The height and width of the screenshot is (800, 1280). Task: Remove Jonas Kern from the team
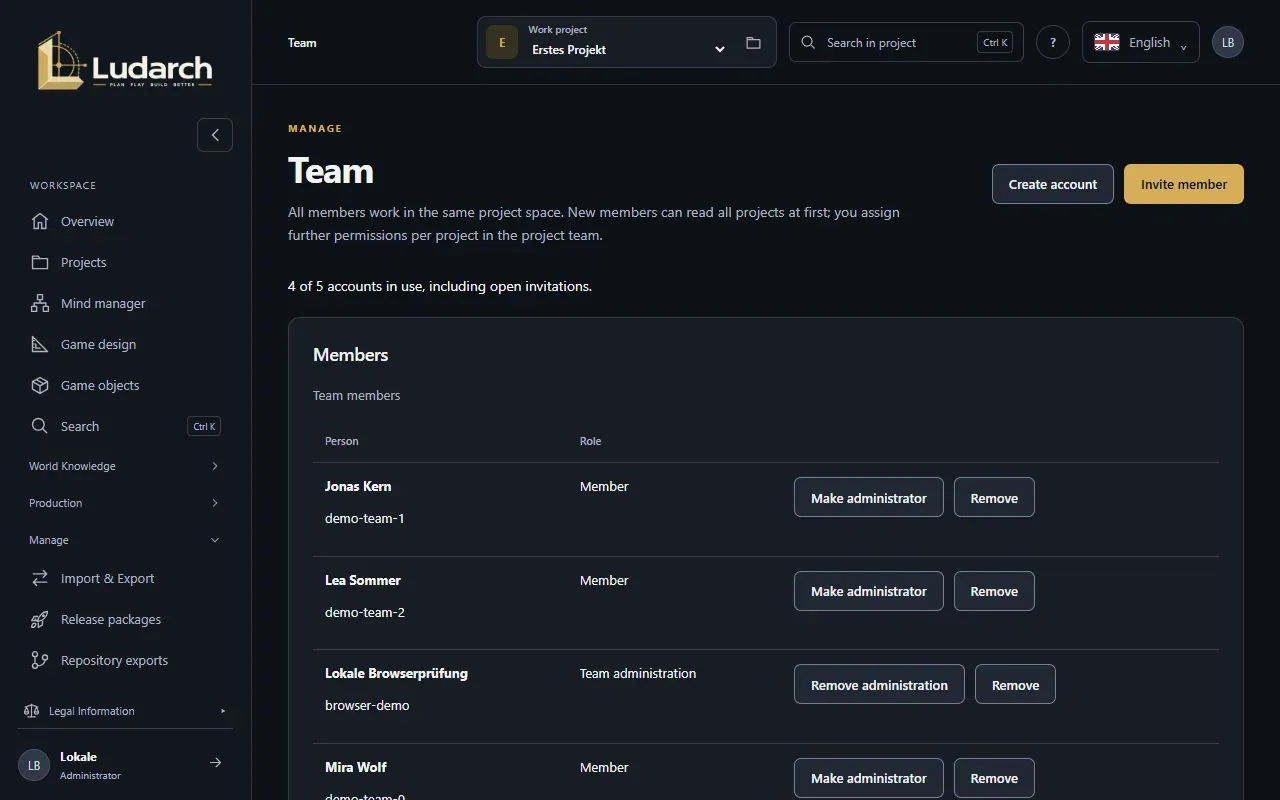tap(994, 498)
